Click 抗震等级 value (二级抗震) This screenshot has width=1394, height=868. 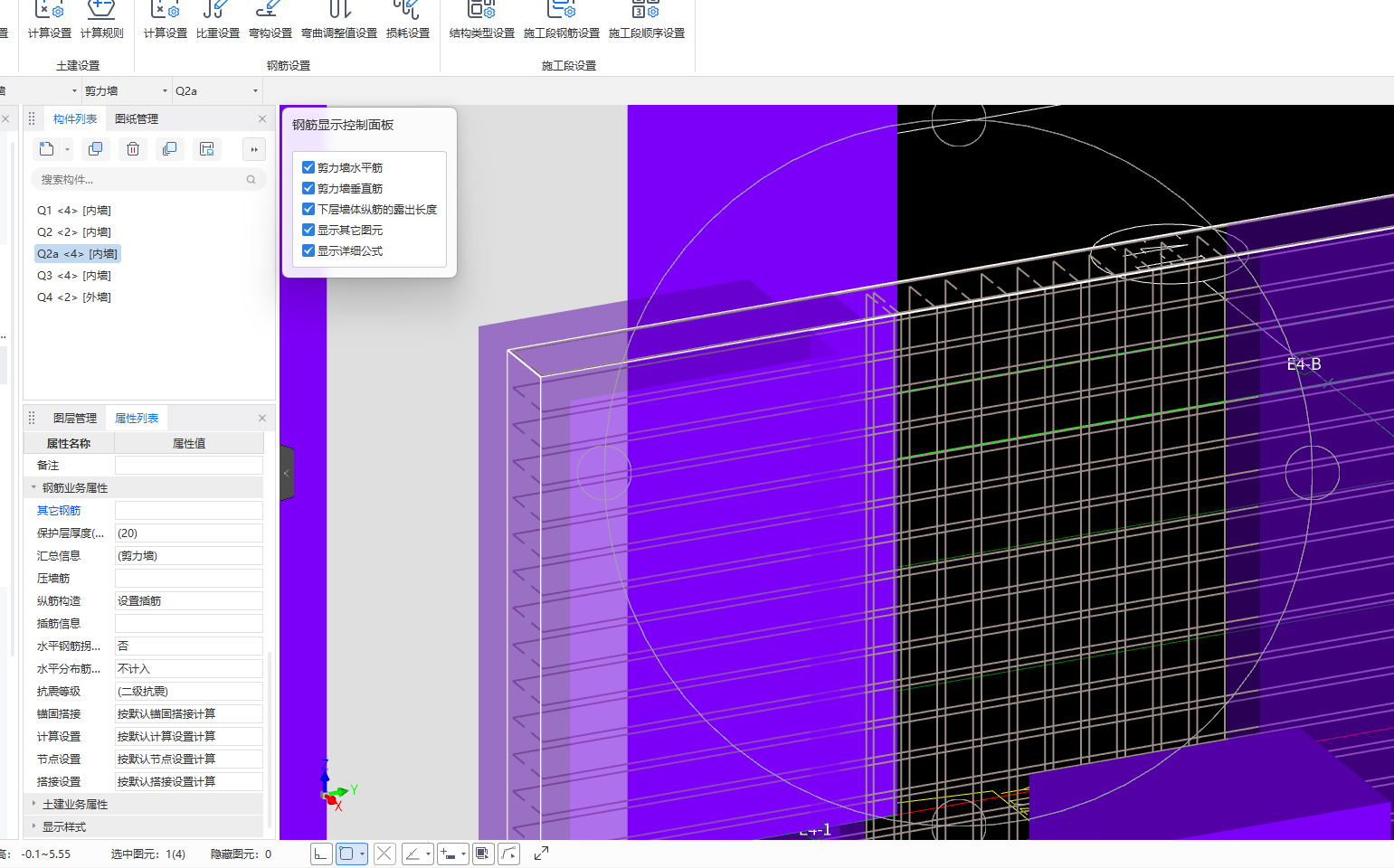pyautogui.click(x=188, y=691)
